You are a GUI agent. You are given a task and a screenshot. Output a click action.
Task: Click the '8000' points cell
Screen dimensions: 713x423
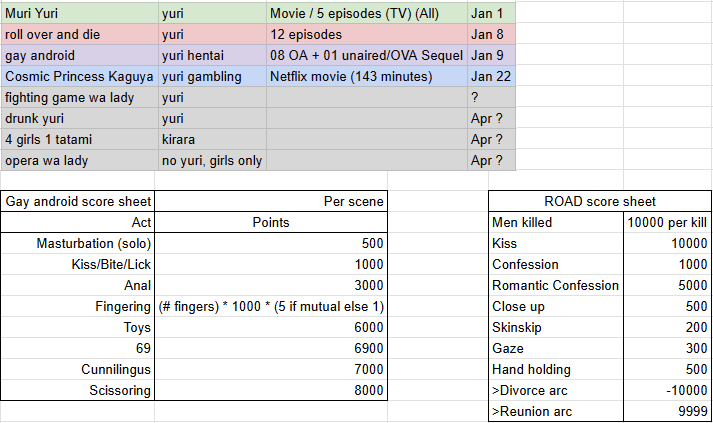click(x=271, y=390)
